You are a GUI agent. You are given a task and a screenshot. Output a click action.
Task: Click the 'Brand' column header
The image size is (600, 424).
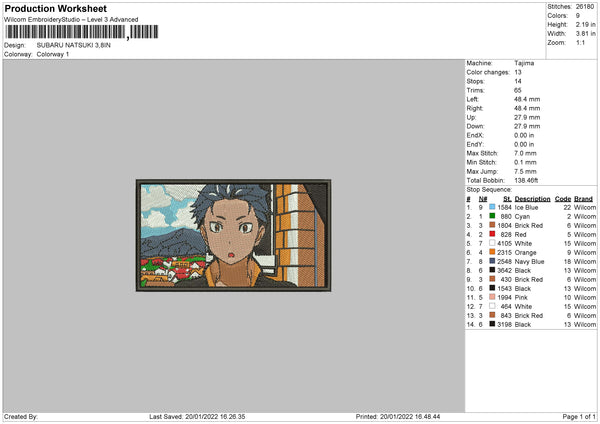point(584,199)
